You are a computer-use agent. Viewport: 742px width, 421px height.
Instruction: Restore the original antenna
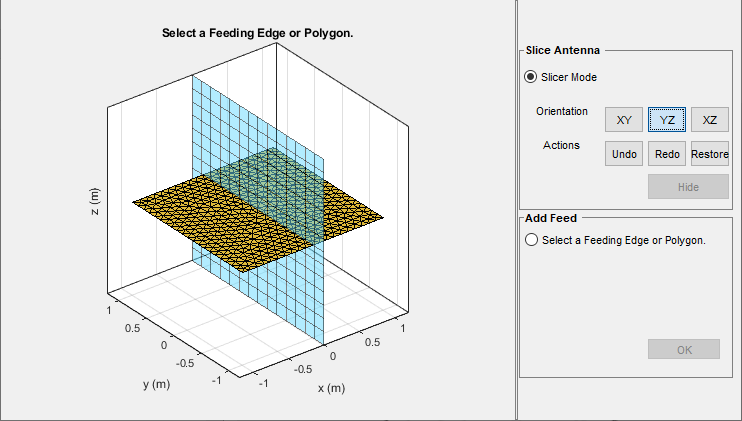tap(709, 154)
